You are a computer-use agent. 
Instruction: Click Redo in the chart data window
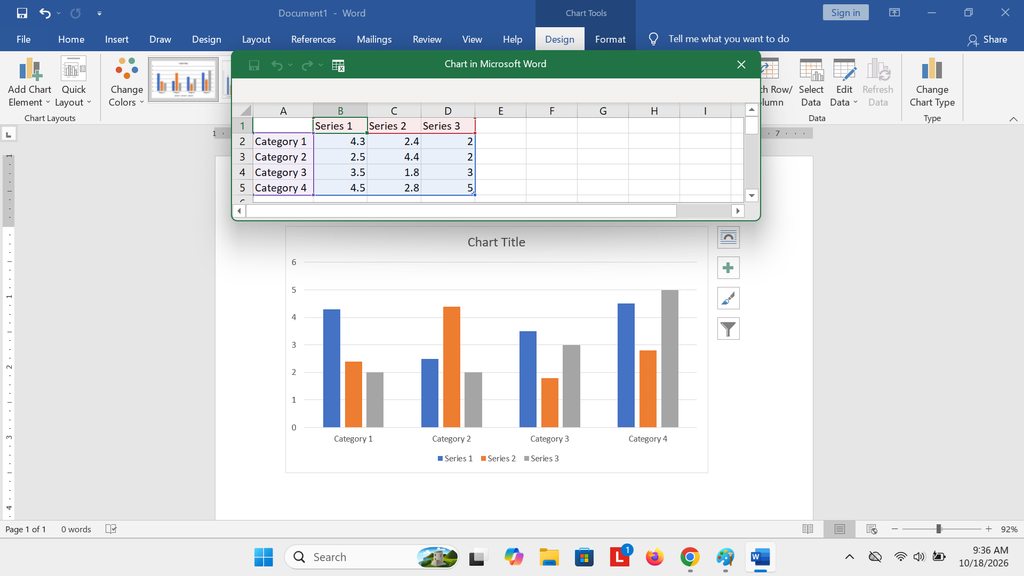pyautogui.click(x=307, y=65)
